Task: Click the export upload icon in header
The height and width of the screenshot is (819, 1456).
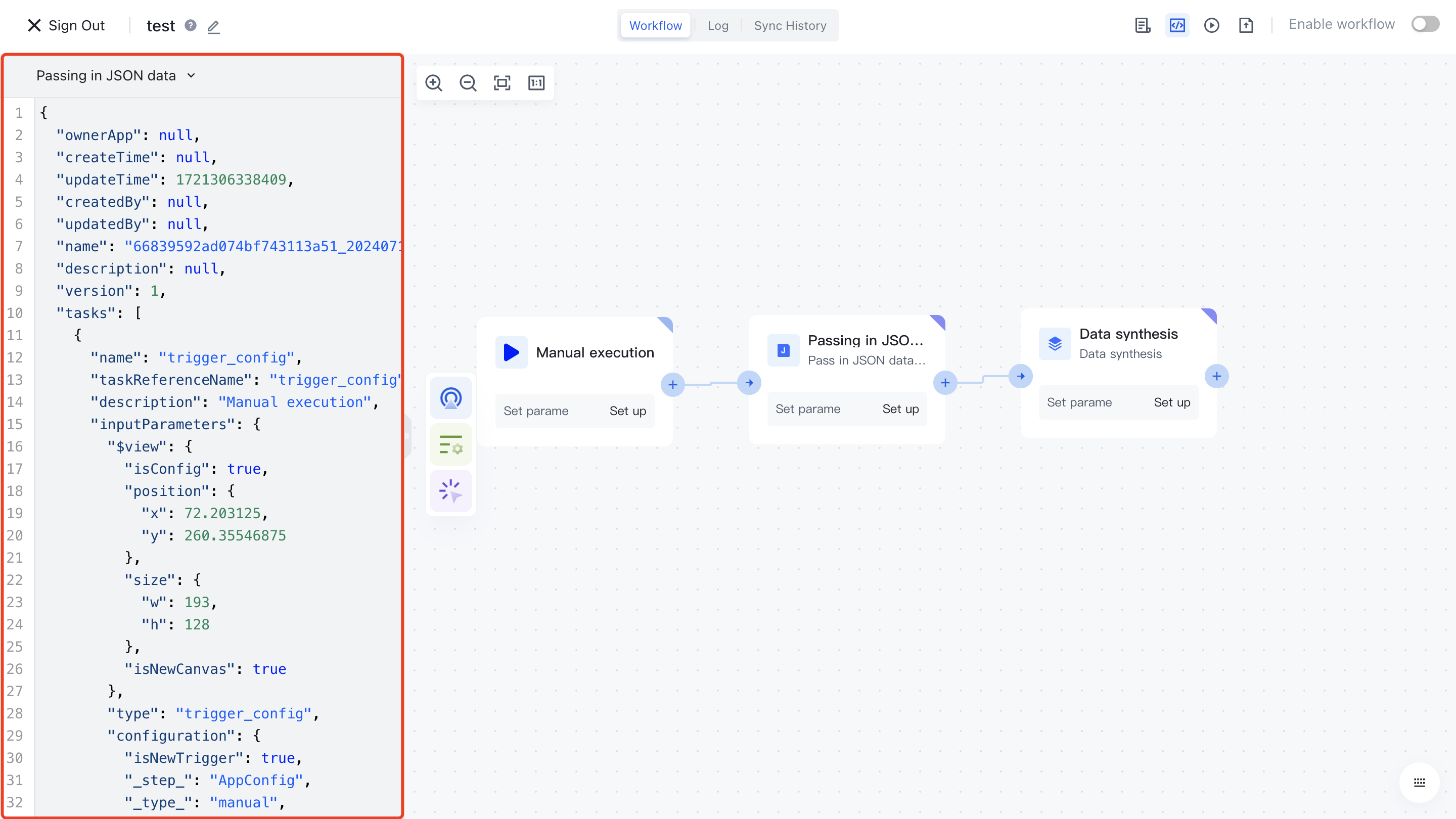Action: [1246, 25]
